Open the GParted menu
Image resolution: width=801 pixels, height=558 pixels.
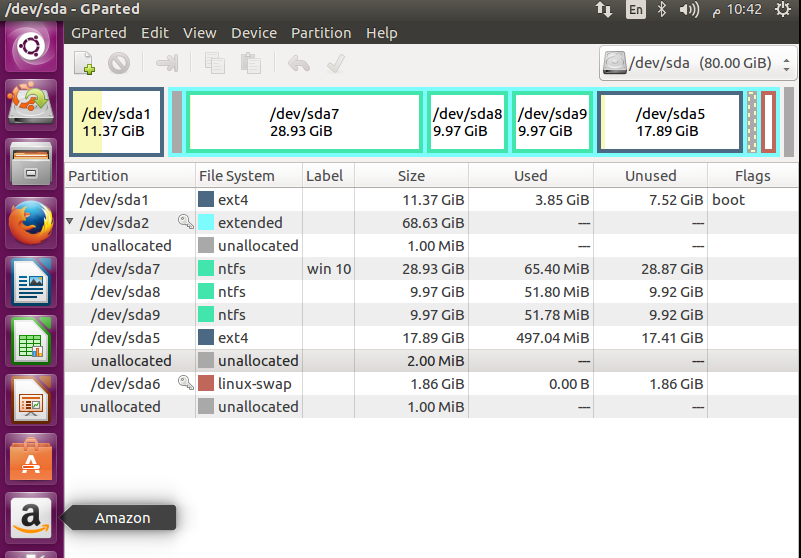click(99, 33)
